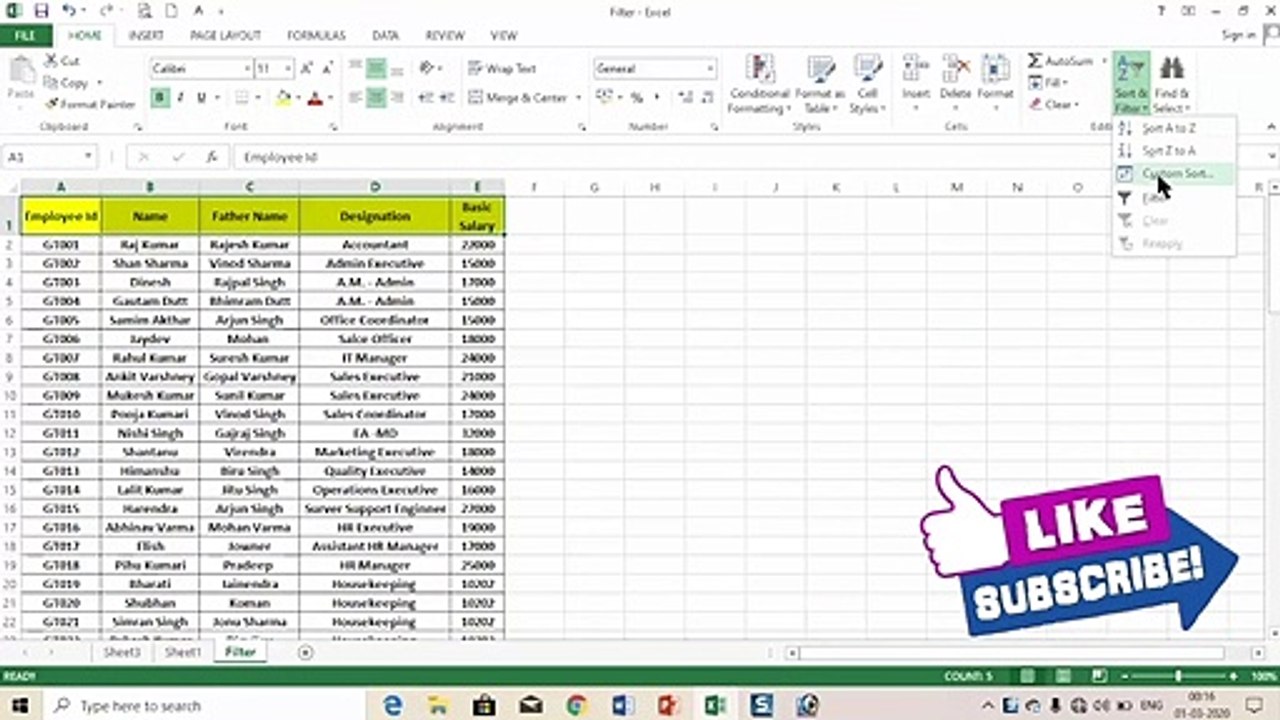Click the Insert Function fx icon
The height and width of the screenshot is (720, 1280).
(x=212, y=157)
